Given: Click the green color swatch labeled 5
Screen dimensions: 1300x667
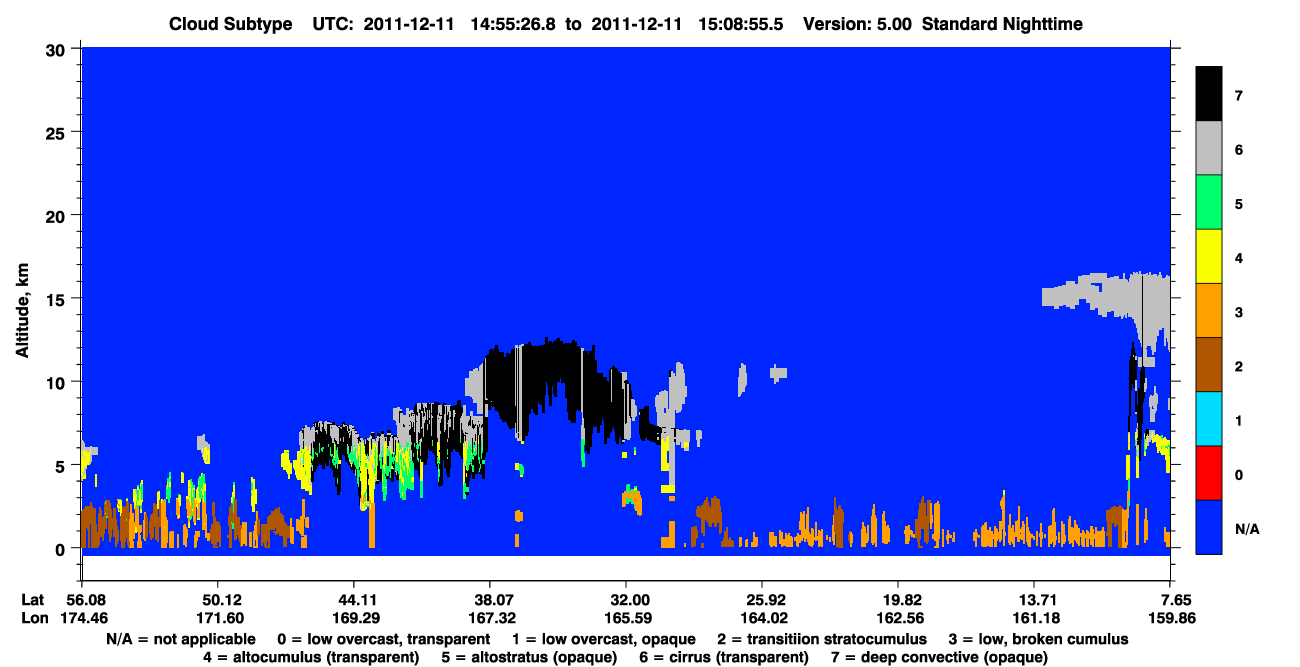Looking at the screenshot, I should 1209,203.
